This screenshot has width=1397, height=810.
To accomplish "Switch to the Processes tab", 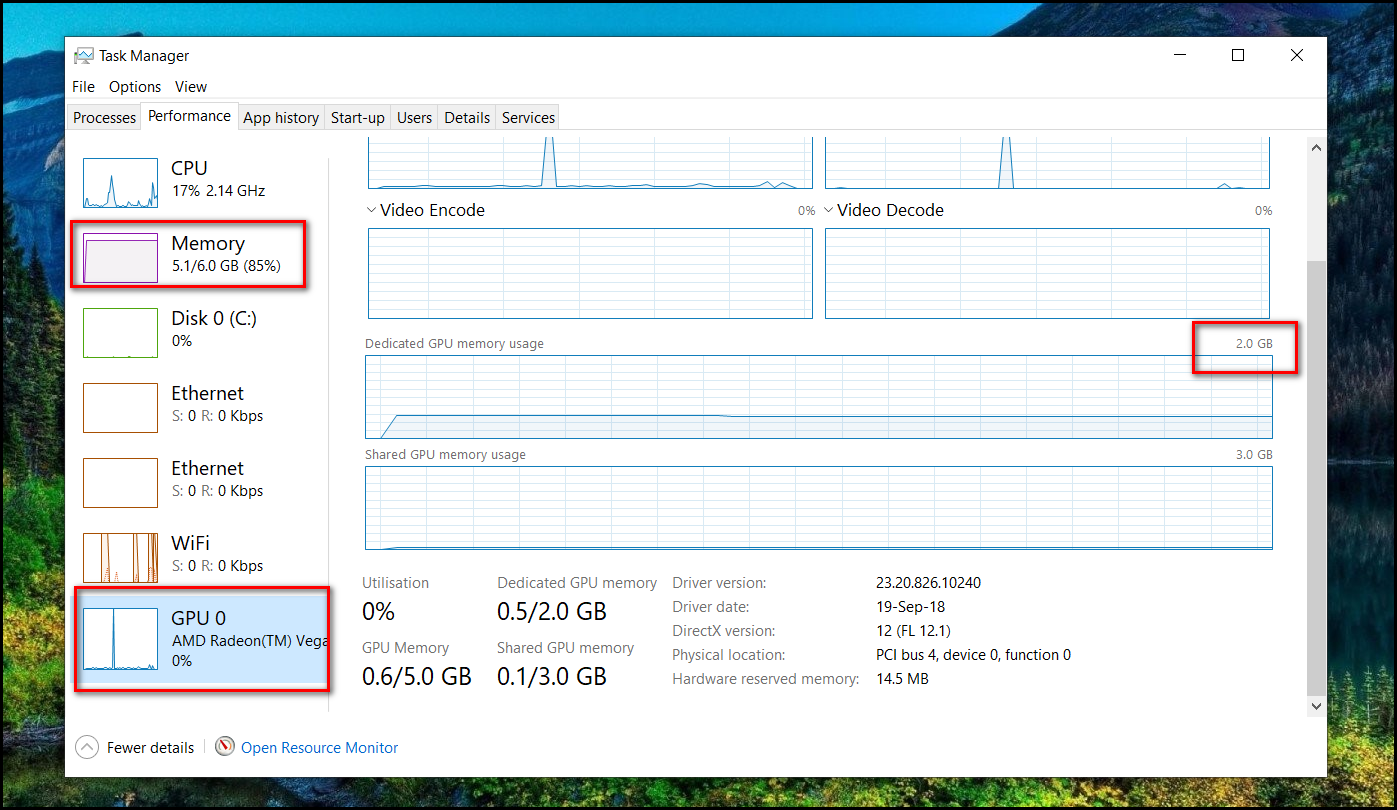I will pos(104,118).
